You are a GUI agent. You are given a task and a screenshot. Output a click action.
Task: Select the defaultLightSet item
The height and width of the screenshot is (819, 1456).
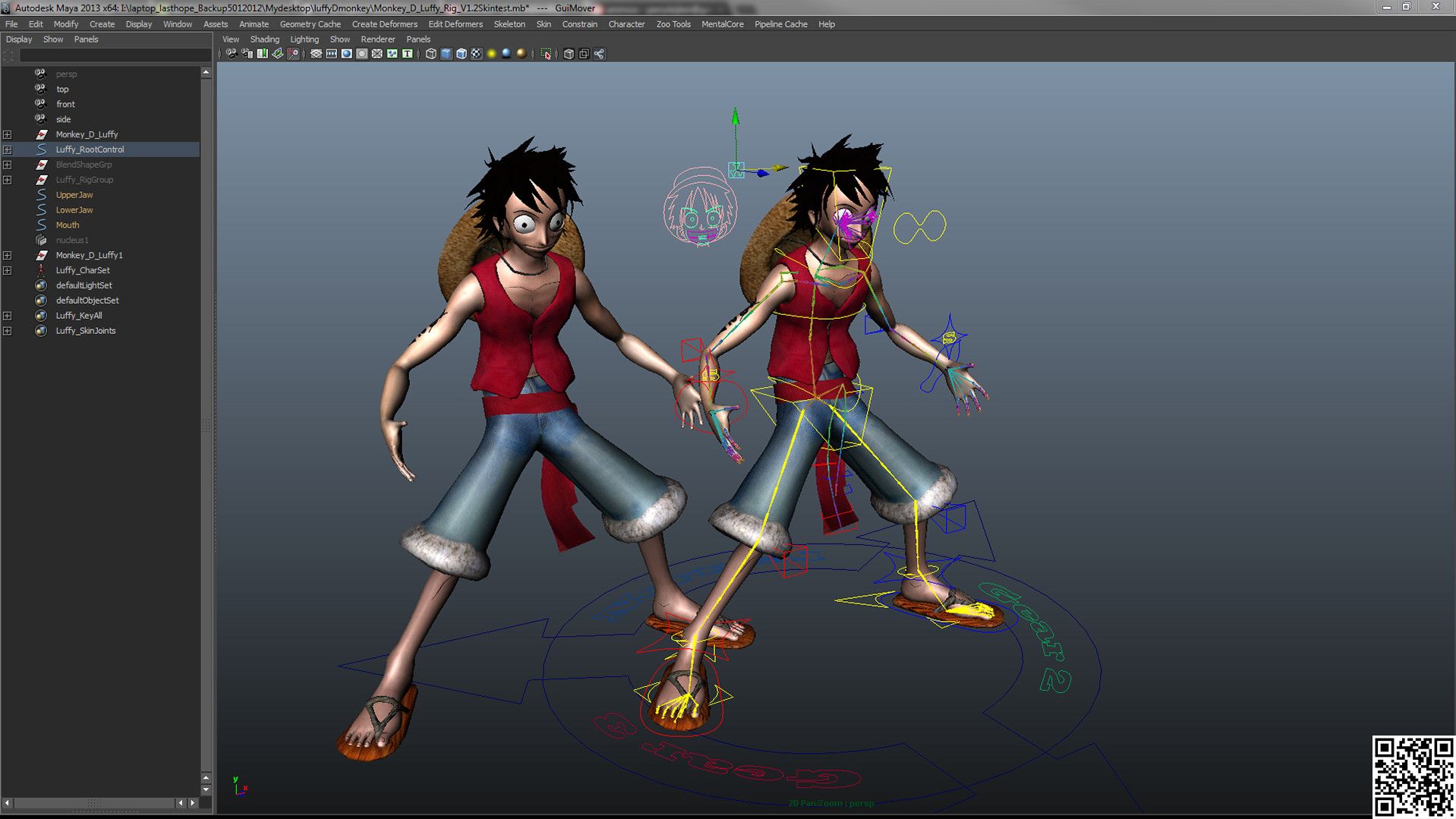click(84, 285)
